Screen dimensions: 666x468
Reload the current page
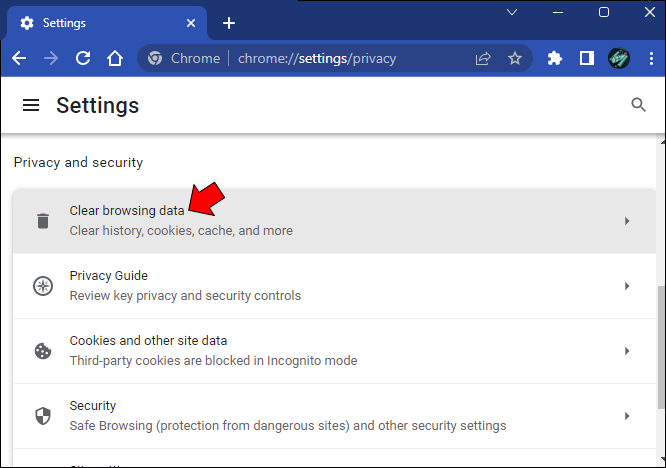pos(83,58)
